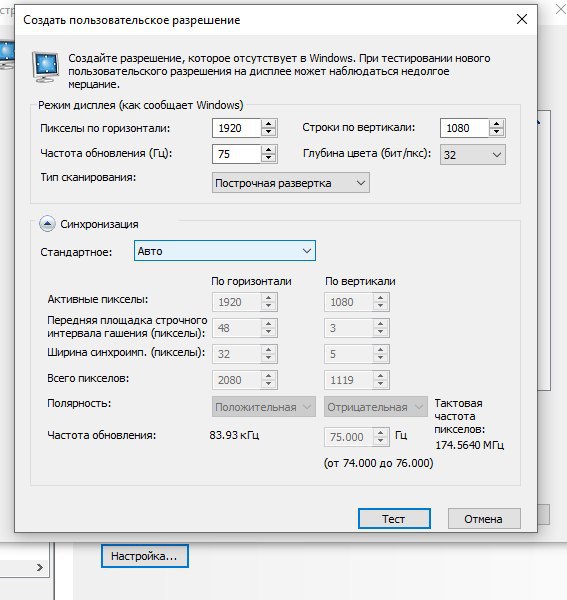Click the Отмена button

(x=484, y=518)
